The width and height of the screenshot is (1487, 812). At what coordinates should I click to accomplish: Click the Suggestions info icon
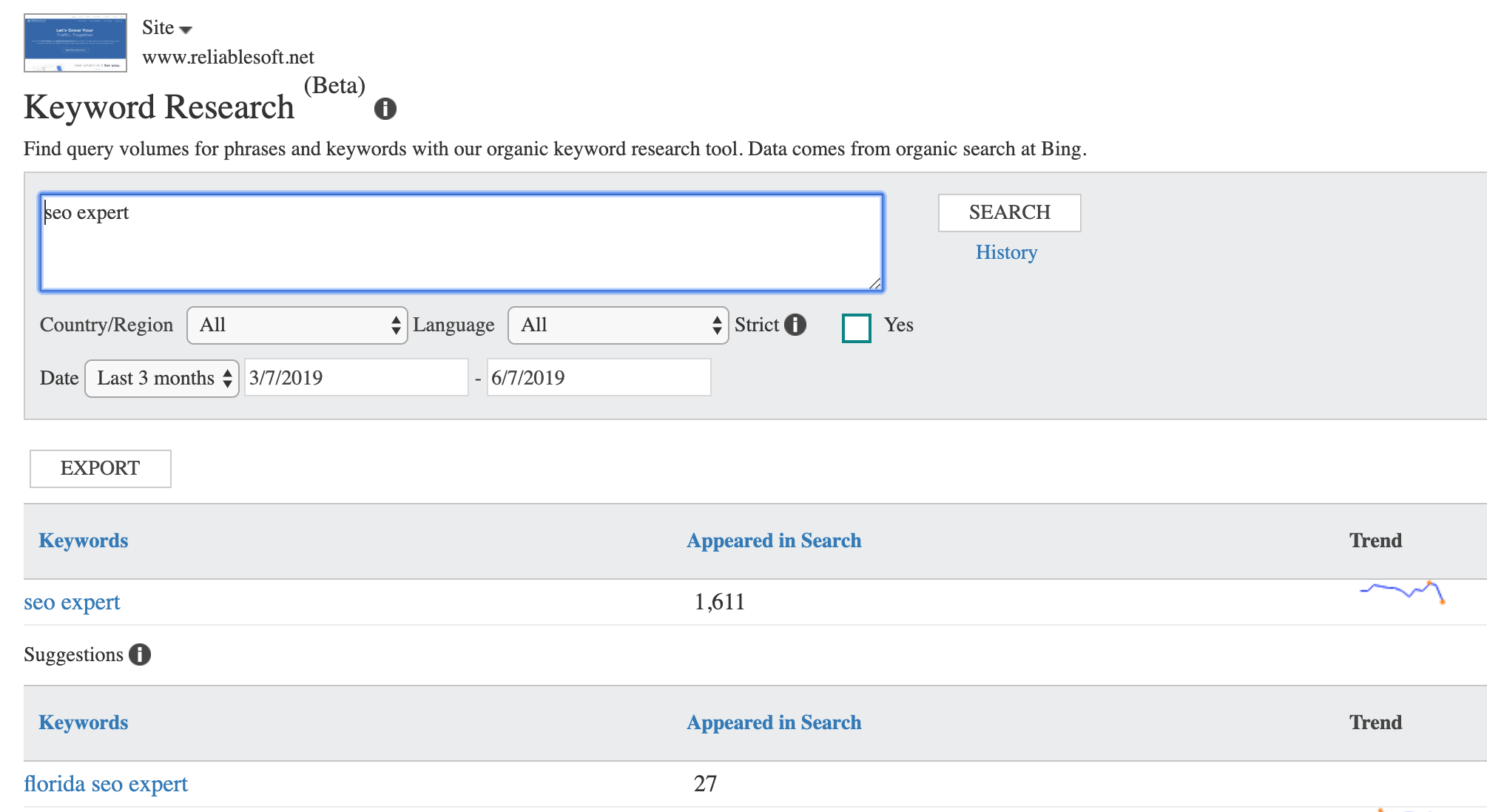tap(139, 654)
